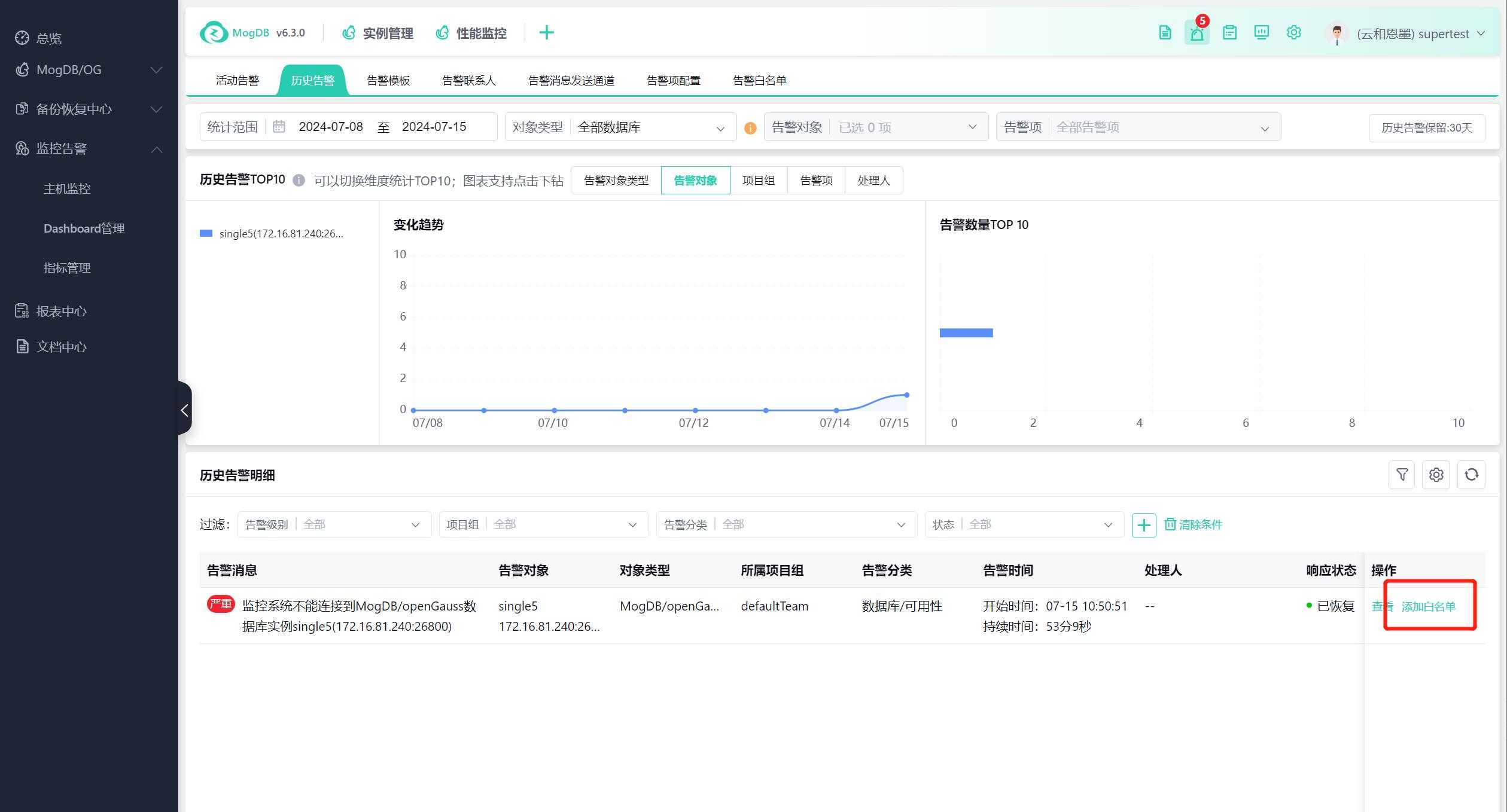Open the settings gear in top bar

(1293, 32)
